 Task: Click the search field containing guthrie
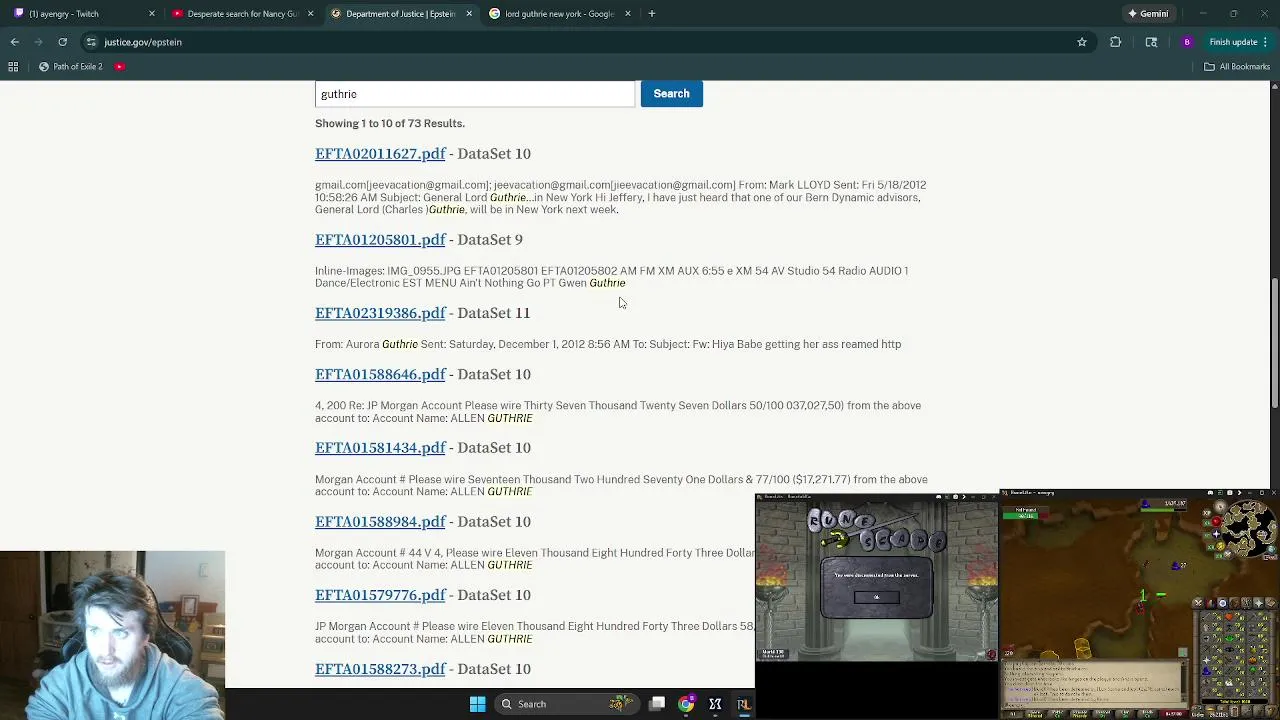[475, 94]
